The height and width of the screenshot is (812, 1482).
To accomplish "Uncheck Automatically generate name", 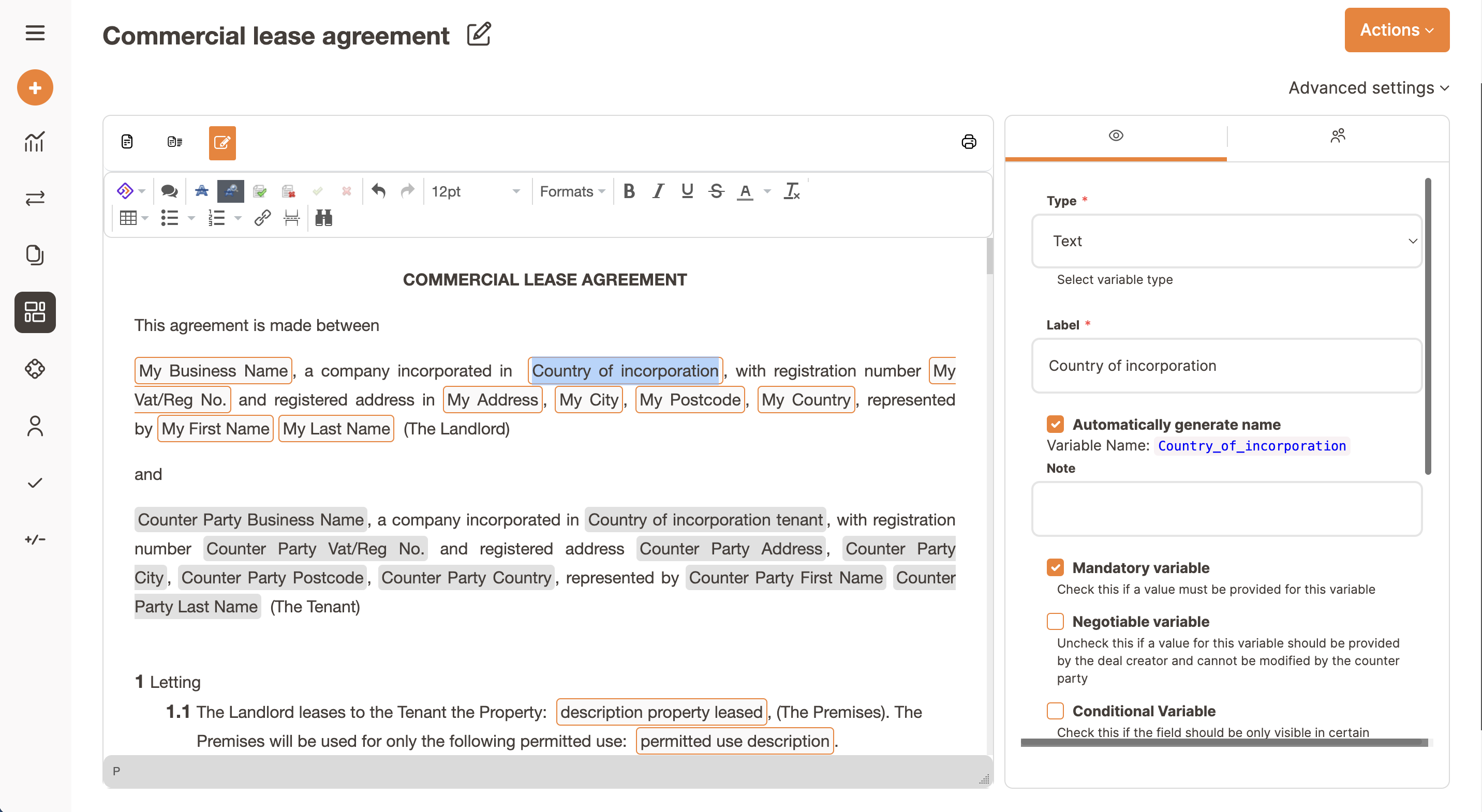I will pos(1055,425).
